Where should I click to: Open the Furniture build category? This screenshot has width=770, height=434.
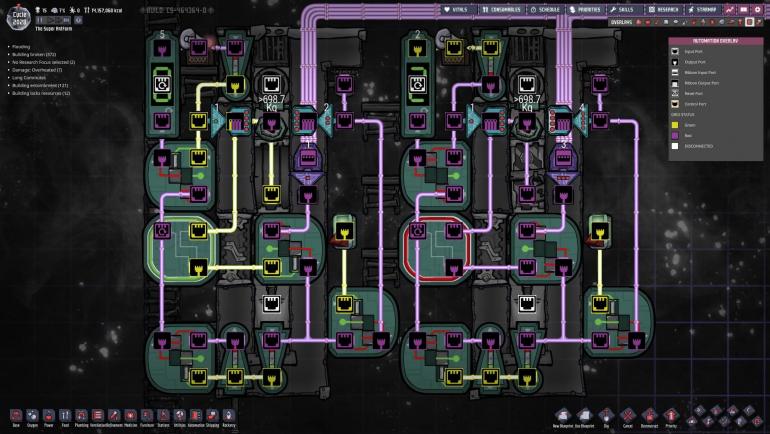coord(147,417)
